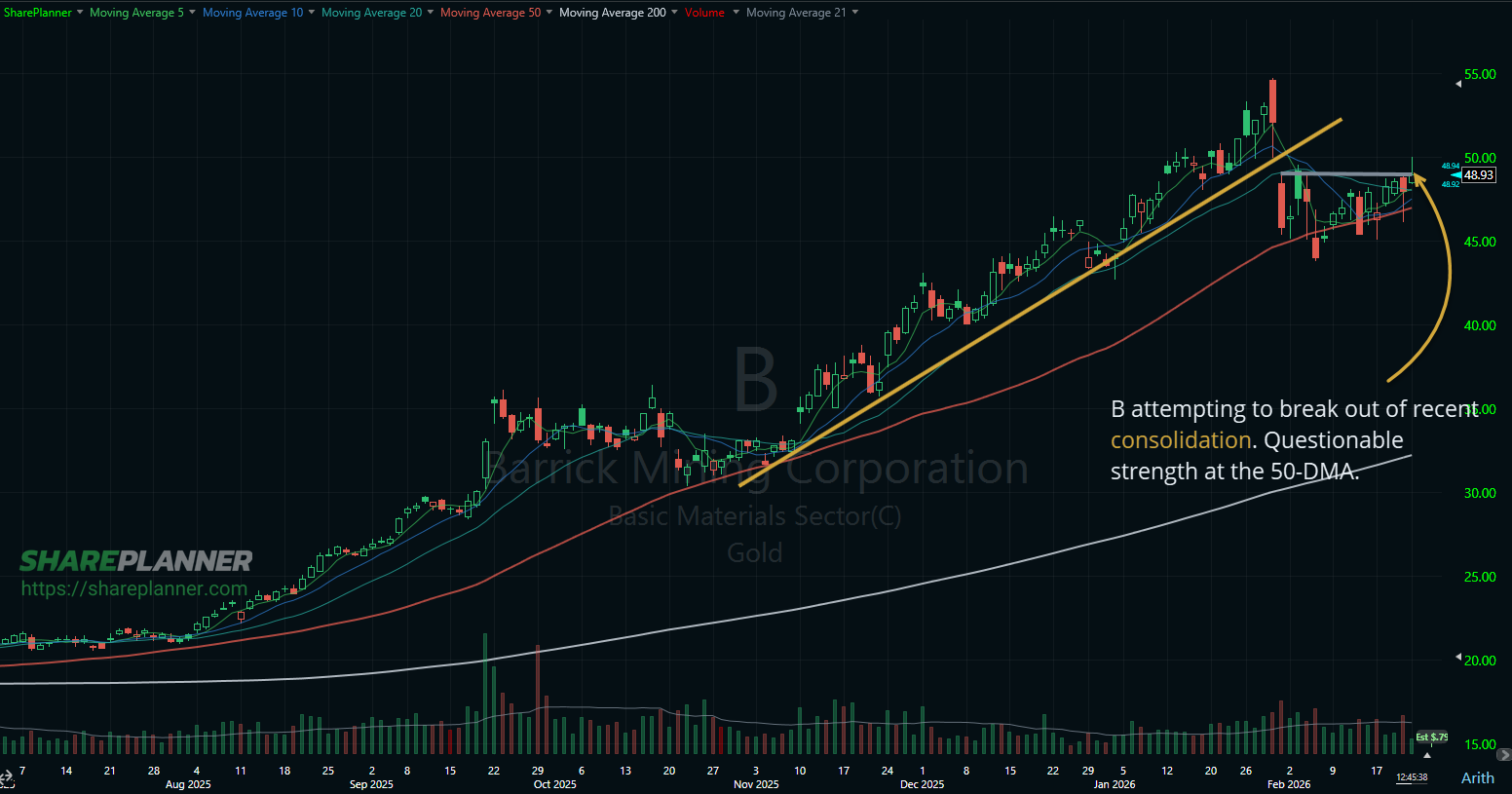Click the Arith scale mode button
1512x794 pixels.
(1478, 777)
